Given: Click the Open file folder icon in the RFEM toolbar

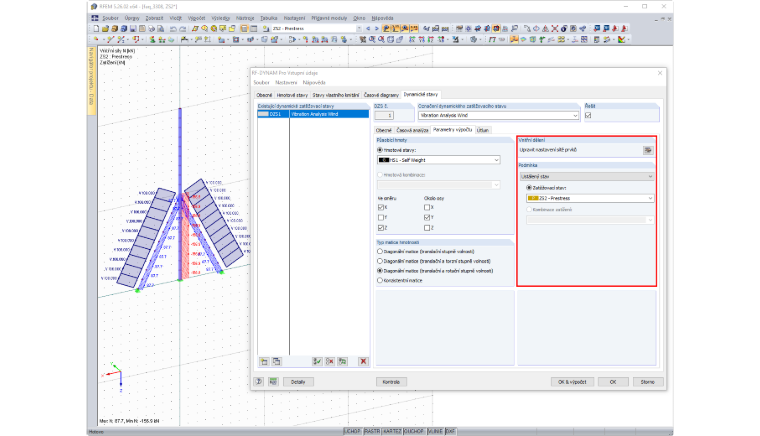Looking at the screenshot, I should pyautogui.click(x=105, y=29).
